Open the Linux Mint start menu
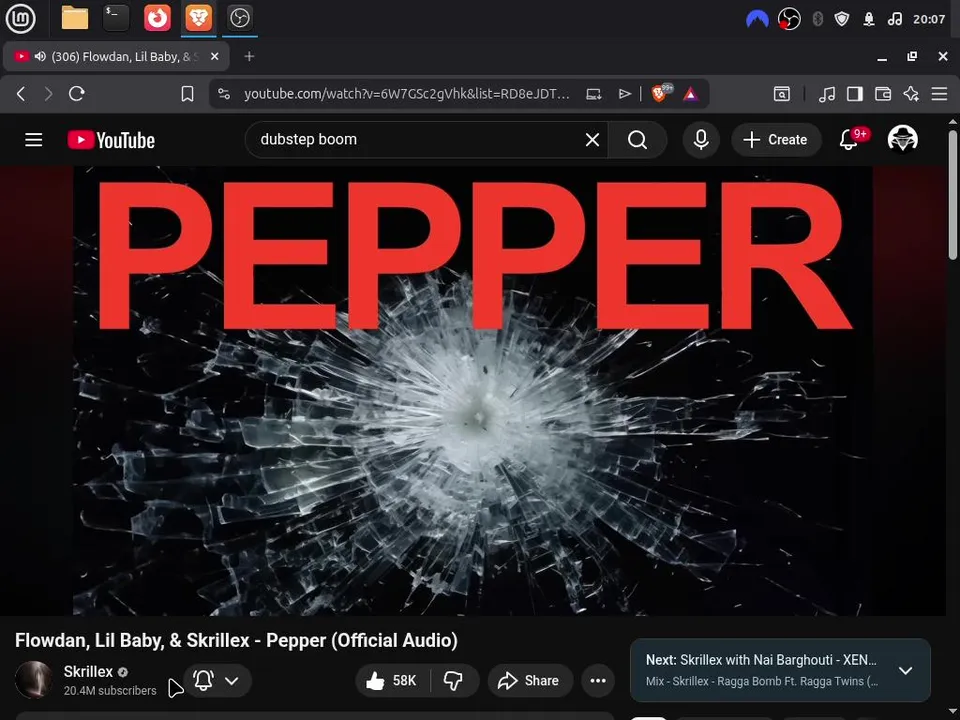This screenshot has width=960, height=720. [x=20, y=18]
